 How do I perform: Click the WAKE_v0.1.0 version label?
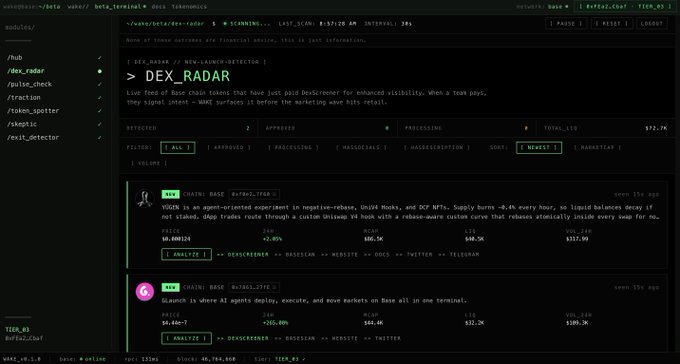point(22,359)
